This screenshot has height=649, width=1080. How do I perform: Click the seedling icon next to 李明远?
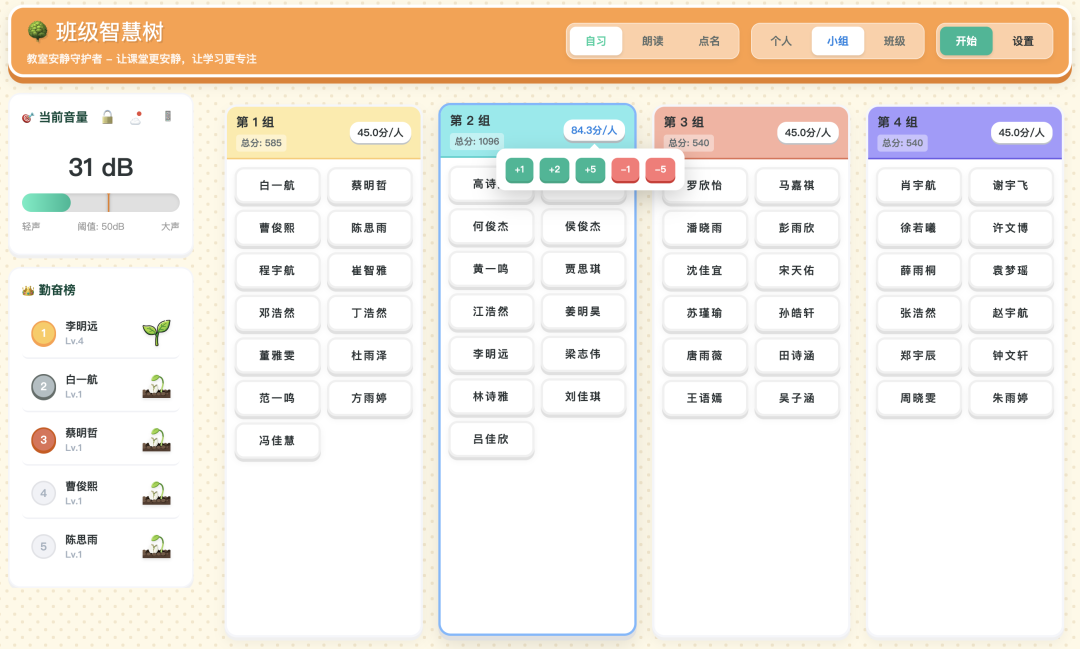click(158, 330)
